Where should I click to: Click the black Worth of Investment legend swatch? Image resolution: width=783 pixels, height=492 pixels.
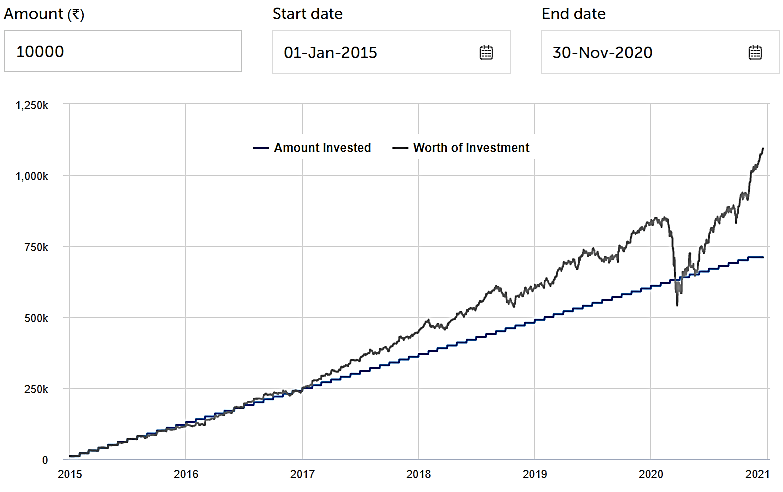402,148
